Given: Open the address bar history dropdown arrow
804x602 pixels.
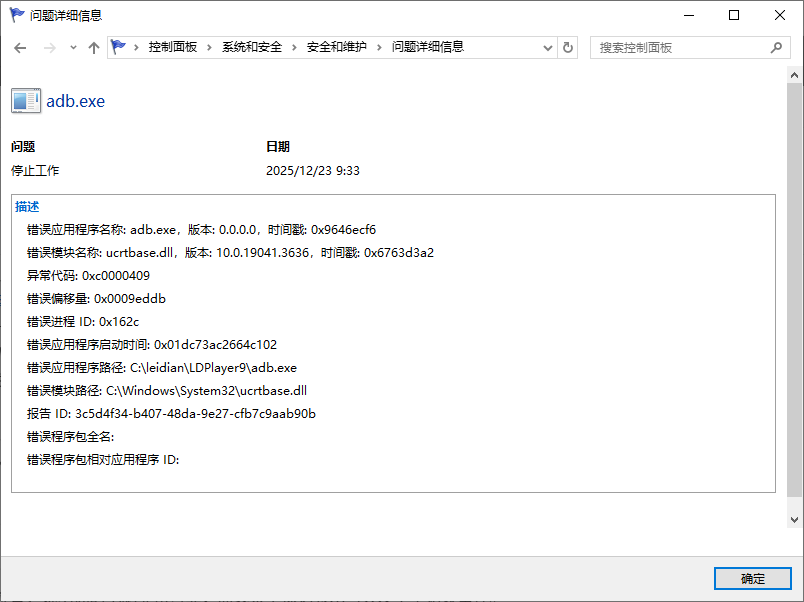Looking at the screenshot, I should pyautogui.click(x=546, y=47).
